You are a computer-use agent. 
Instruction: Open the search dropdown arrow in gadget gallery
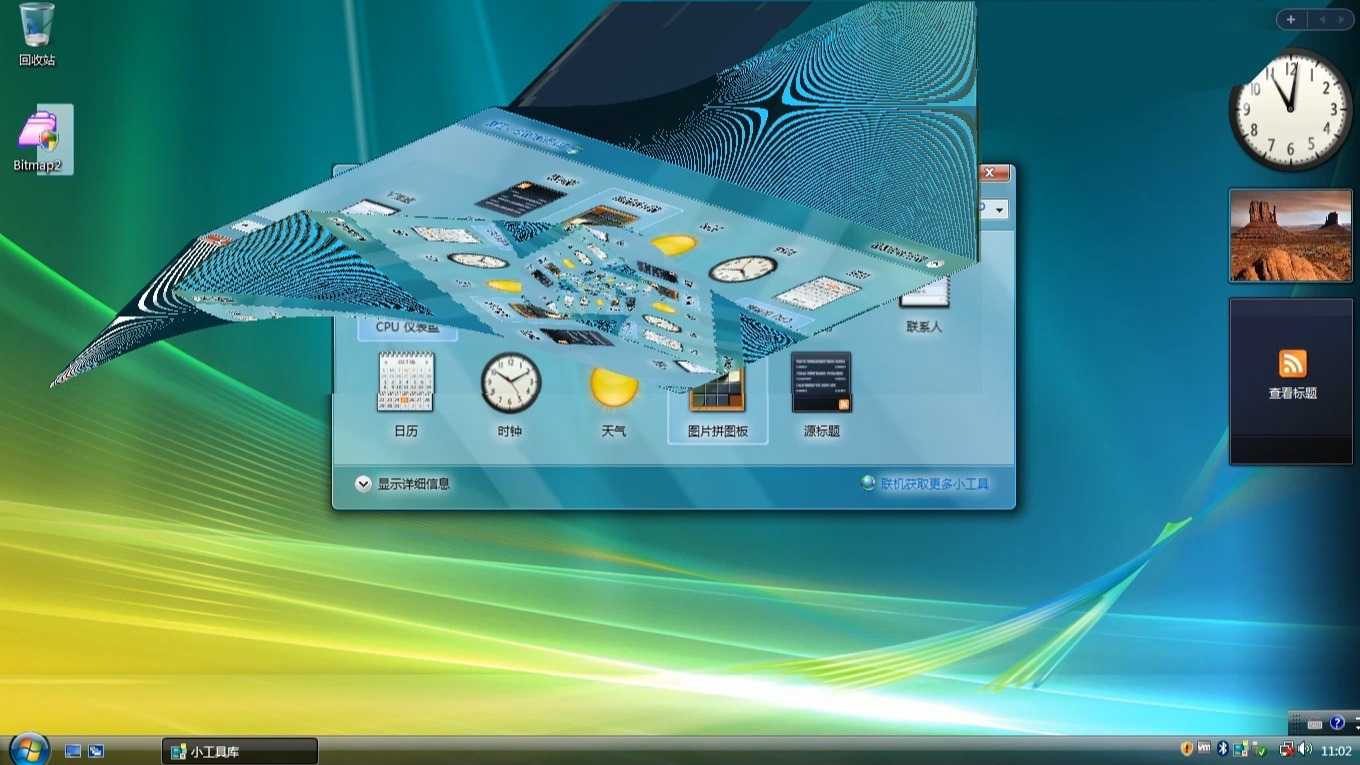coord(999,210)
